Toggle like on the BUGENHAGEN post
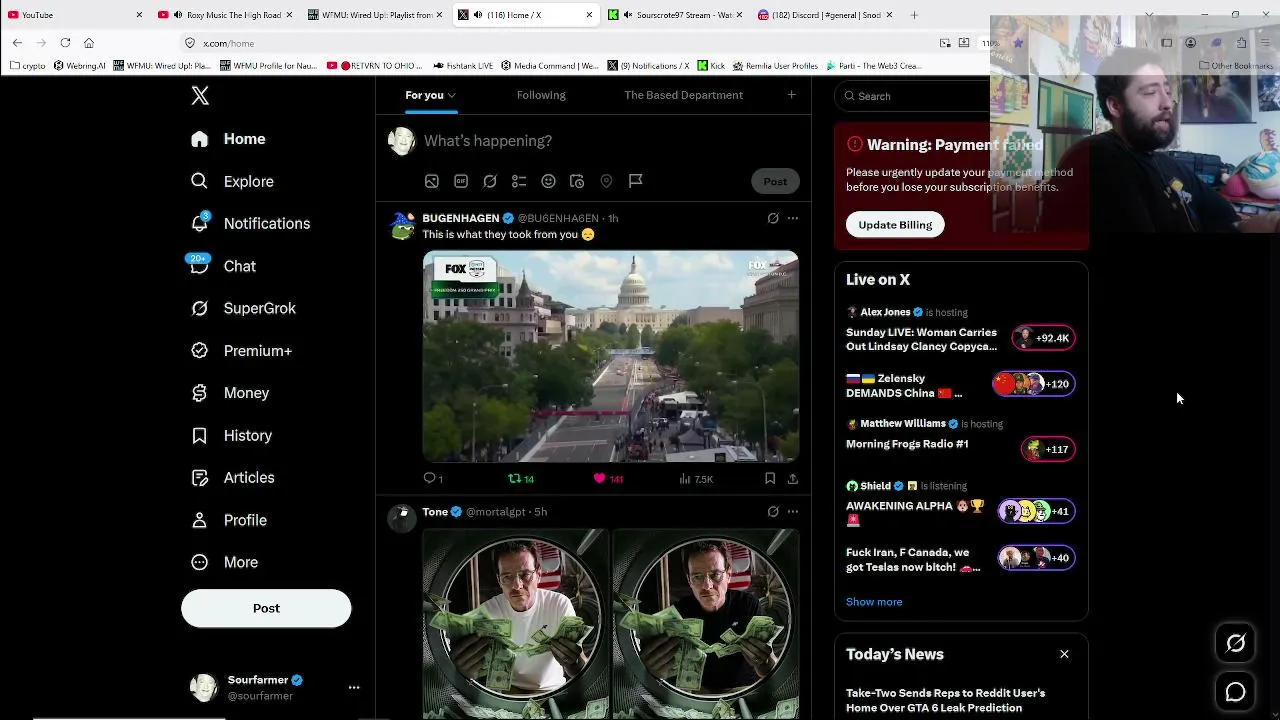Screen dimensions: 1280x720 click(x=608, y=479)
